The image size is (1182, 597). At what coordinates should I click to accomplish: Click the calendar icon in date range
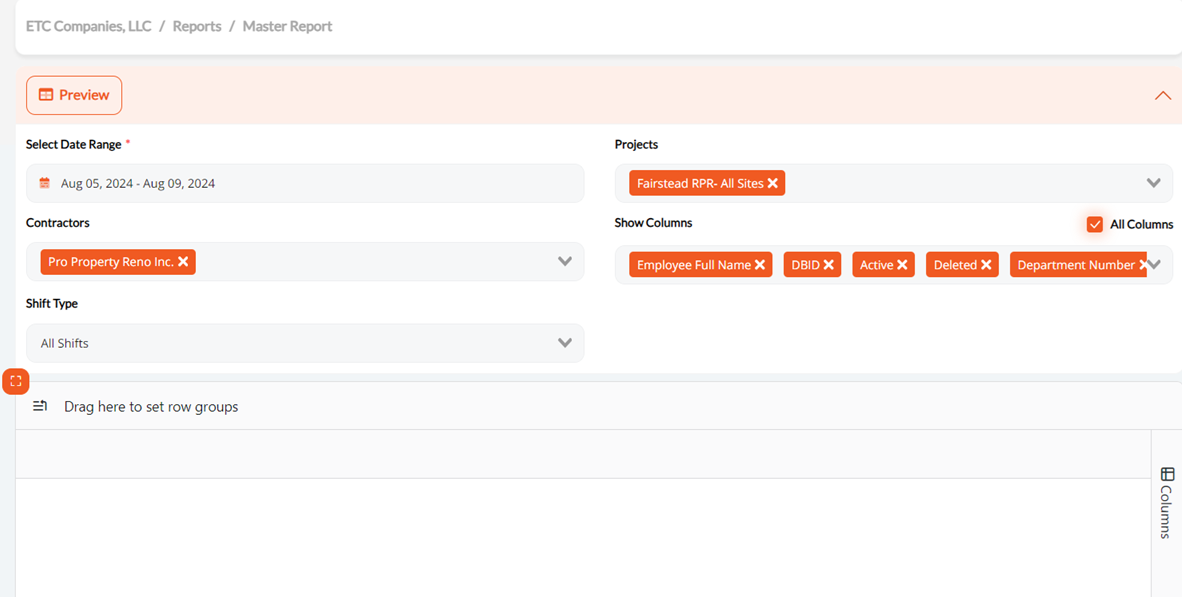pyautogui.click(x=45, y=183)
